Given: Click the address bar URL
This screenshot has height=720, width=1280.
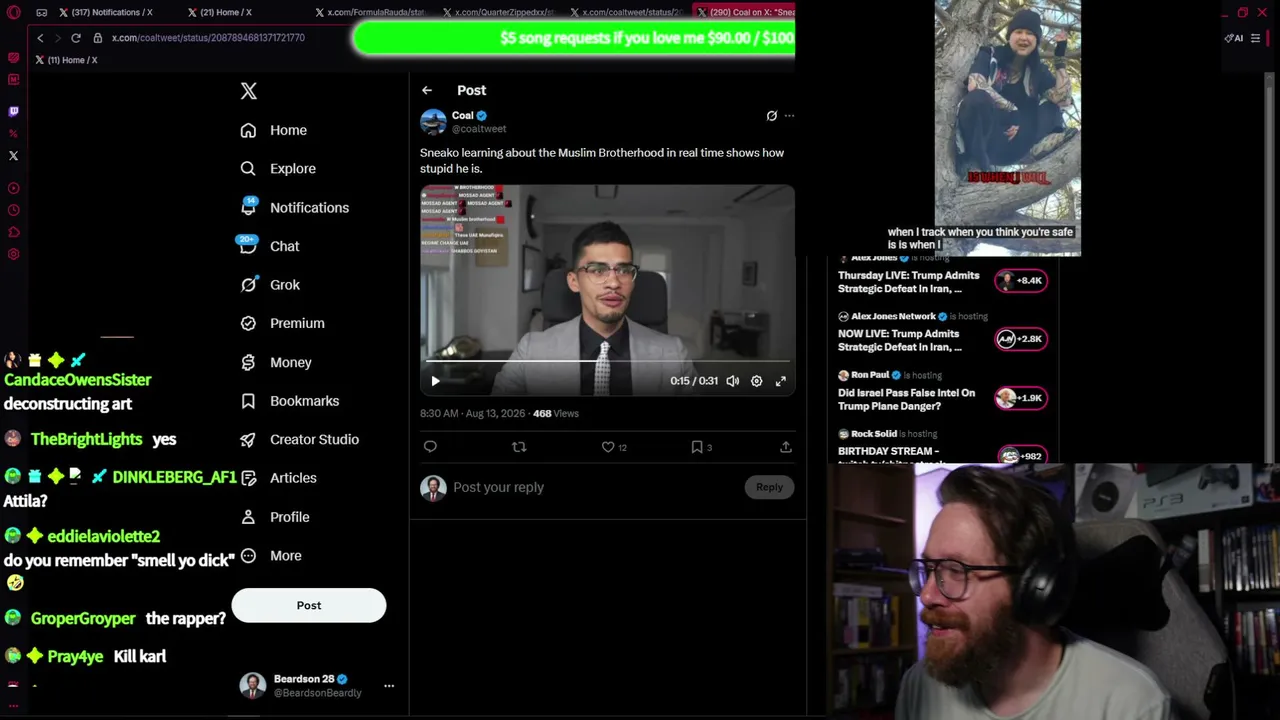Looking at the screenshot, I should point(208,38).
